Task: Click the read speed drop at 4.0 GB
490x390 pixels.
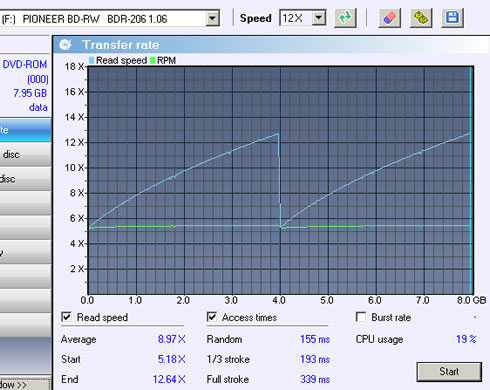Action: coord(279,180)
